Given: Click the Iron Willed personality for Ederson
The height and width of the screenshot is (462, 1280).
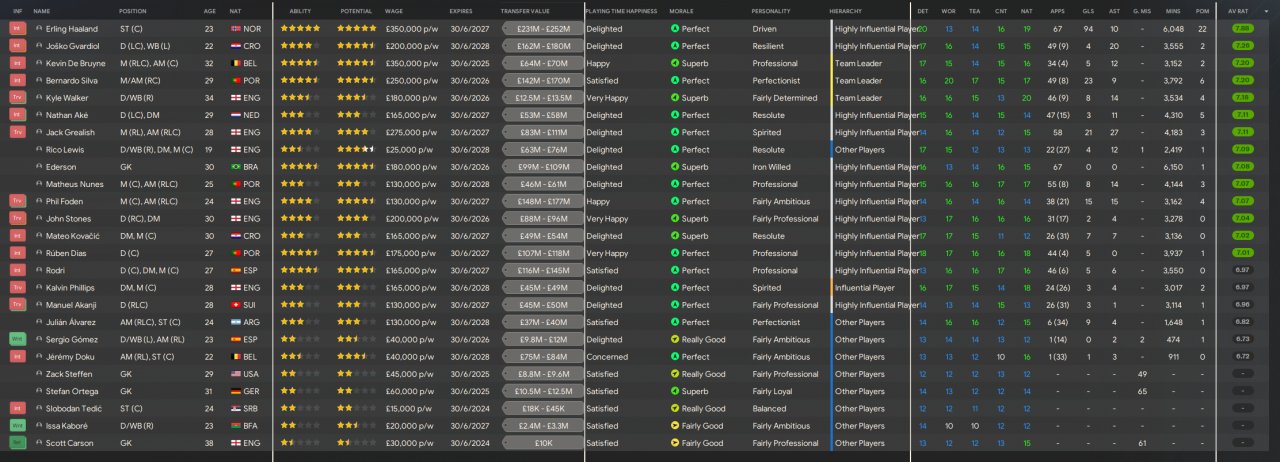Looking at the screenshot, I should coord(771,167).
